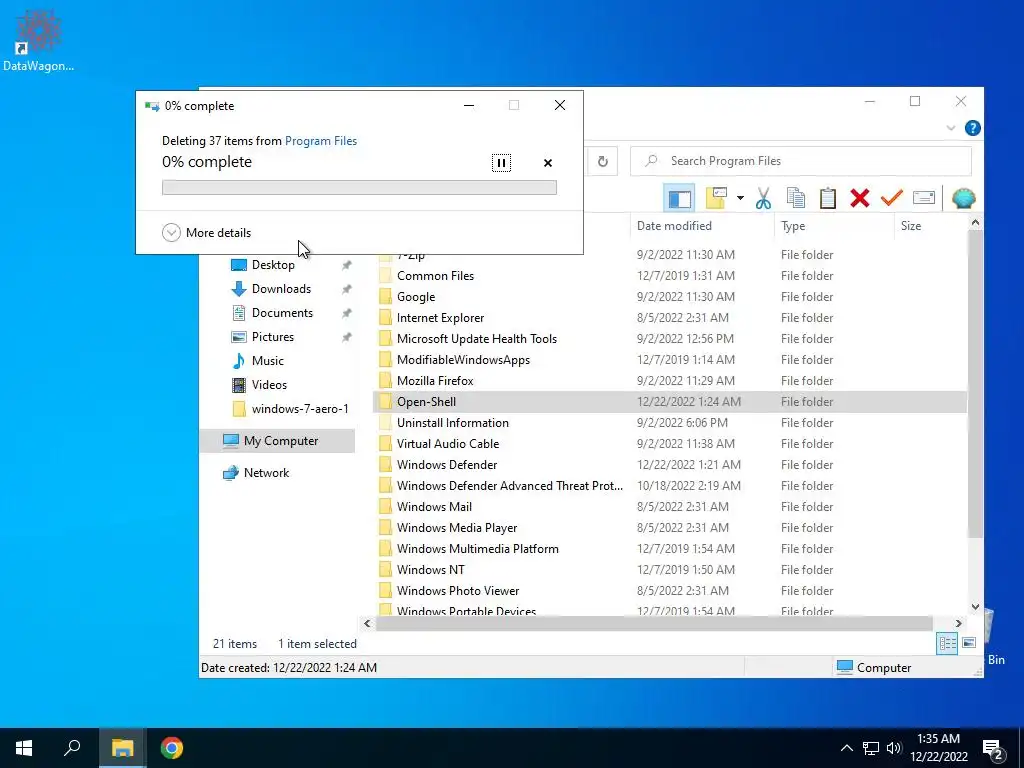Open taskbar Search magnifier
1024x768 pixels.
pyautogui.click(x=72, y=748)
